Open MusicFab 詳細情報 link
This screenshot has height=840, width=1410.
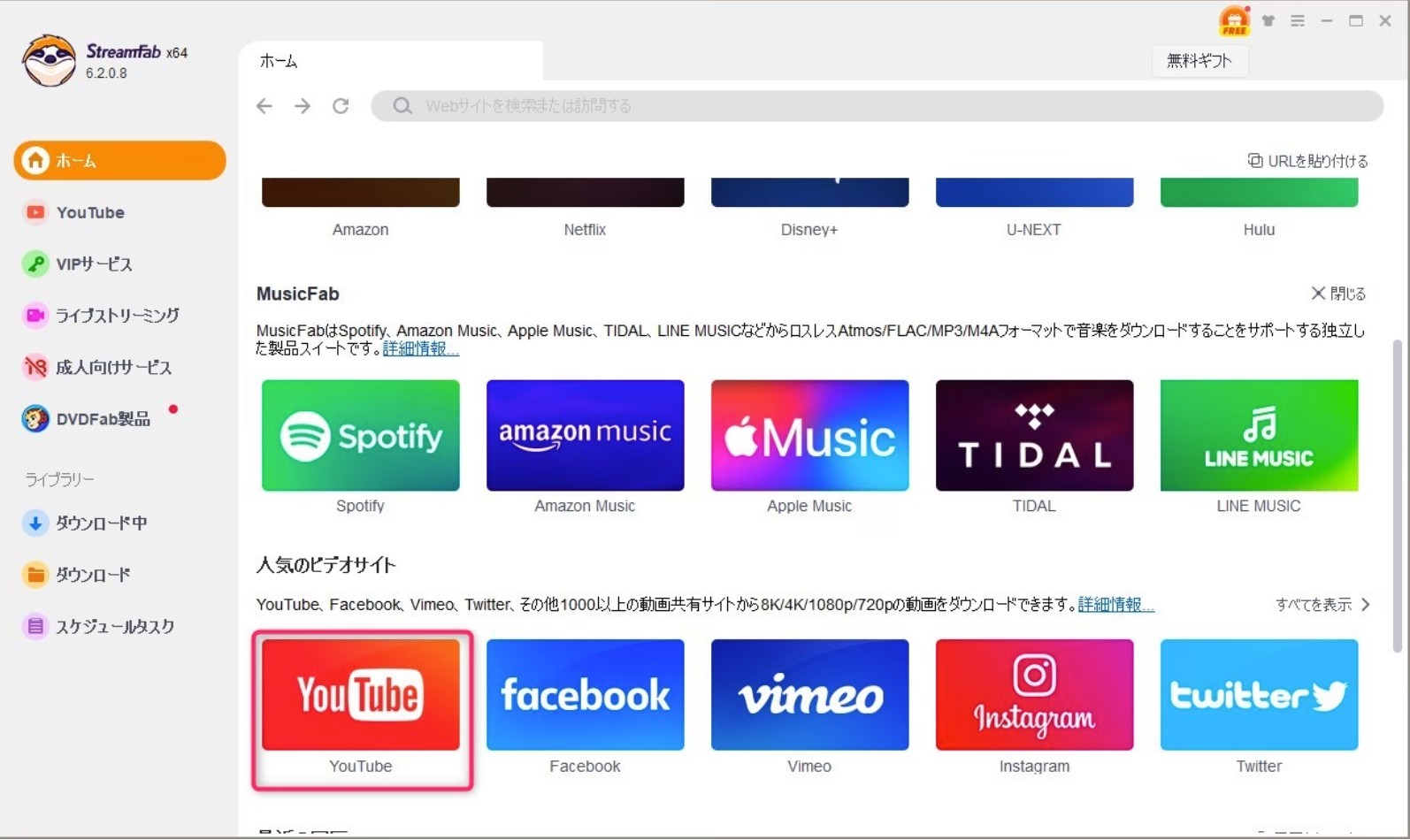[421, 349]
